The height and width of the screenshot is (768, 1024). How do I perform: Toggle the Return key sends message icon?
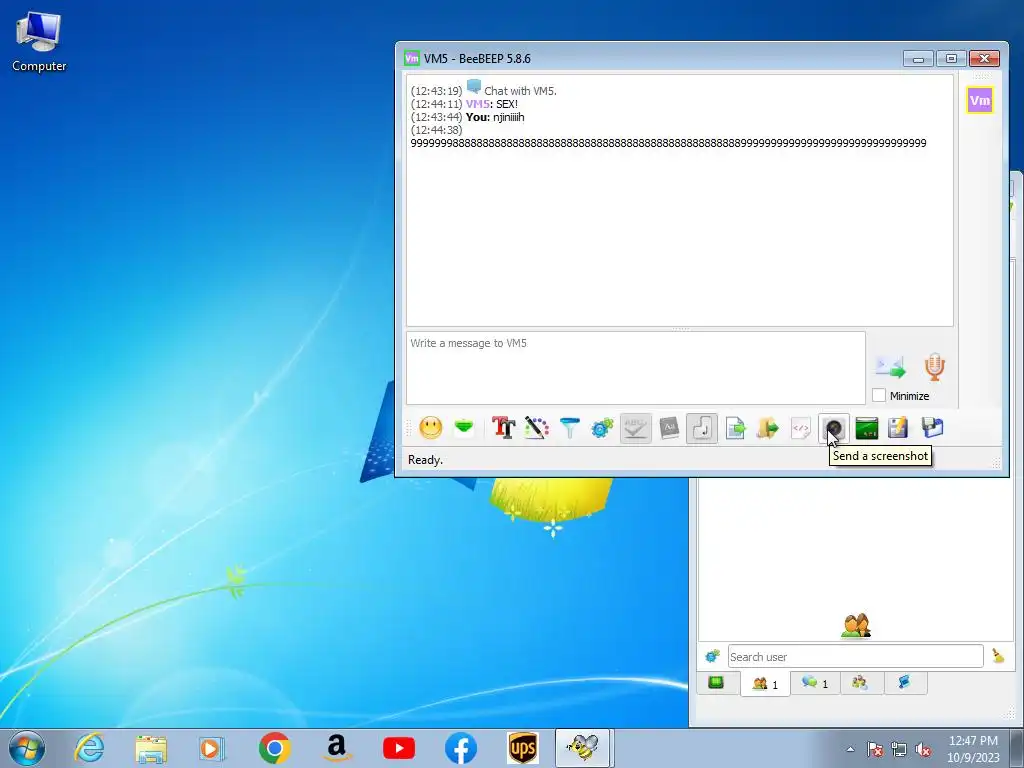702,428
